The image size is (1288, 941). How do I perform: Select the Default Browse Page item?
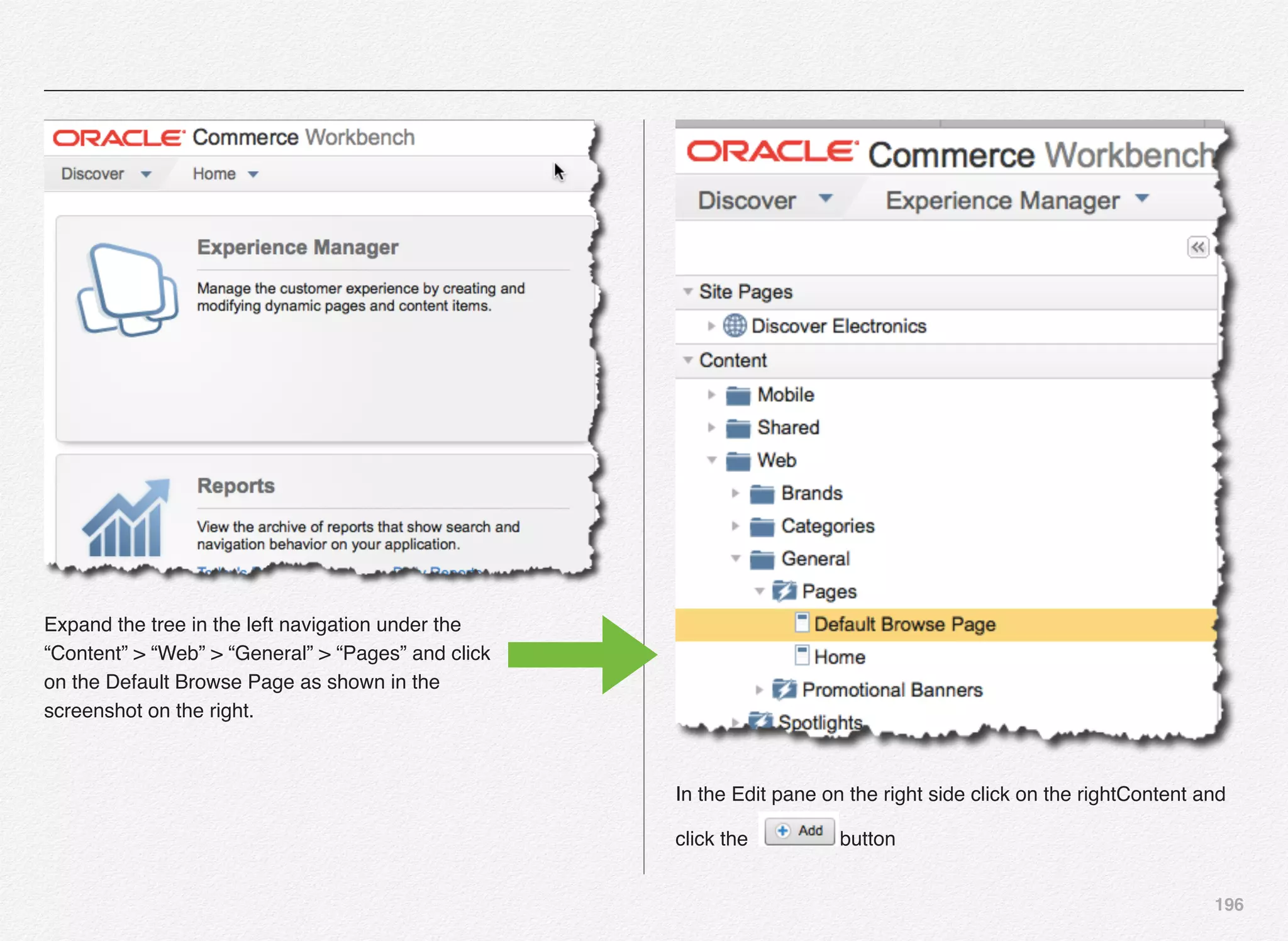tap(904, 624)
